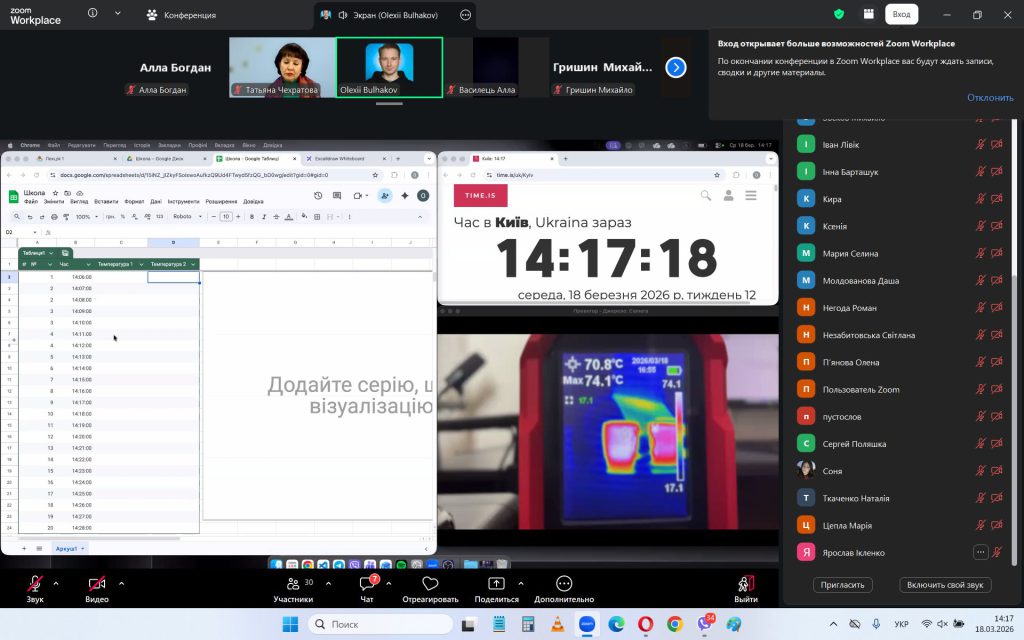The height and width of the screenshot is (640, 1024).
Task: Click camera-off icon for Соня
Action: click(x=997, y=471)
